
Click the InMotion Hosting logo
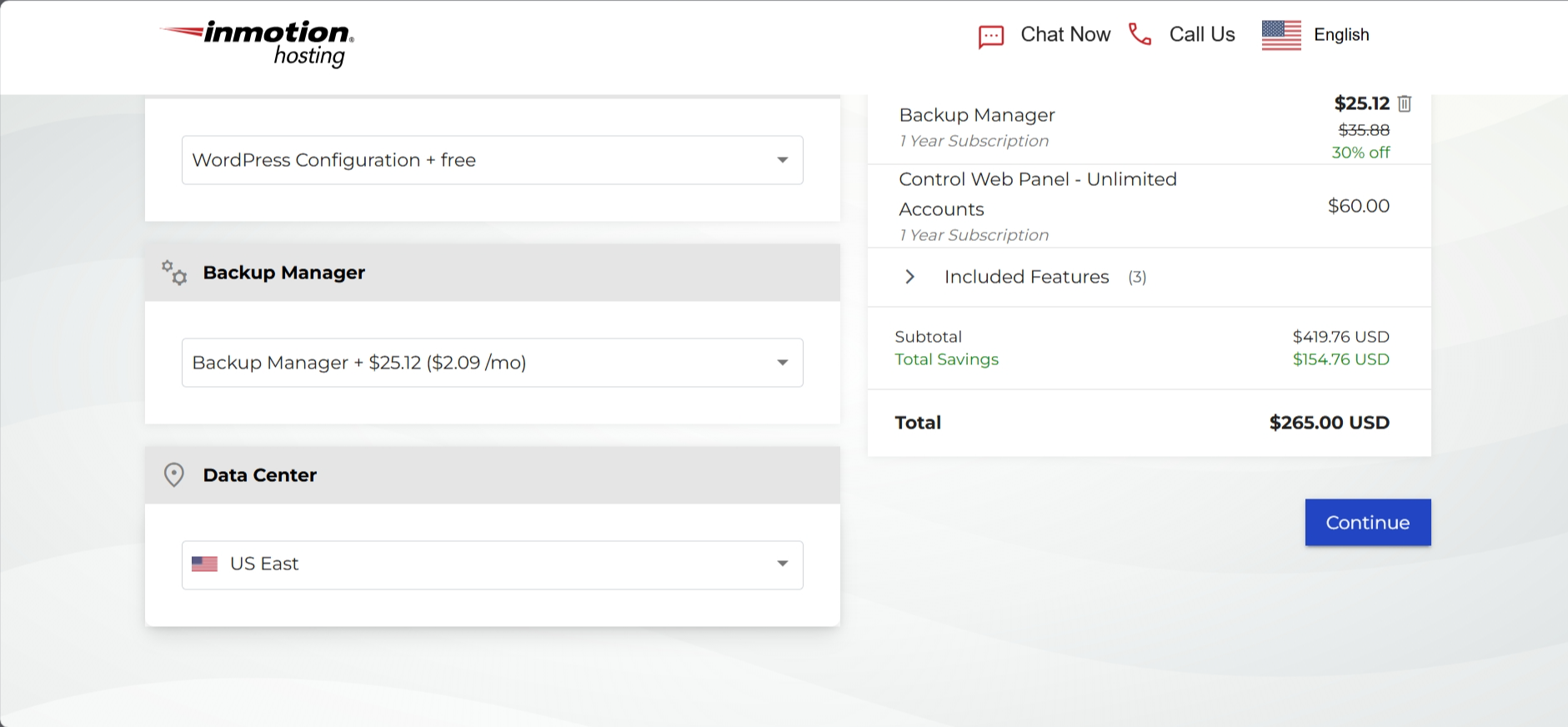point(257,43)
